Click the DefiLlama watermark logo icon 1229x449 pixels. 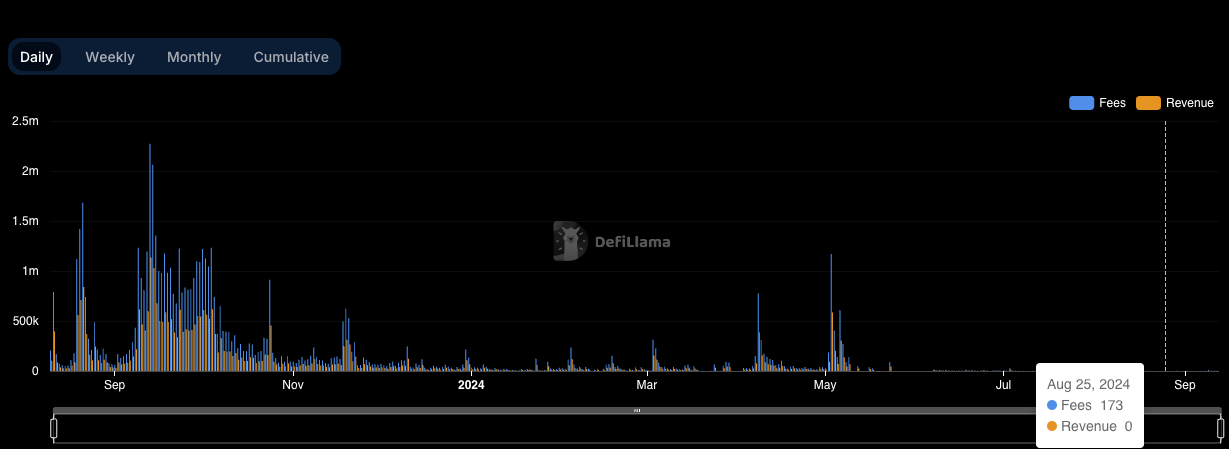tap(569, 241)
